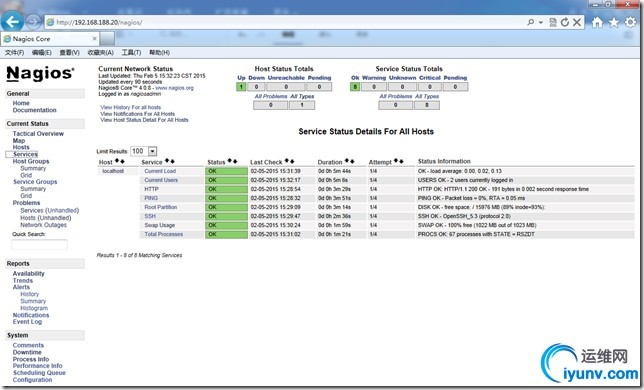
Task: Open Event Log link
Action: [27, 321]
